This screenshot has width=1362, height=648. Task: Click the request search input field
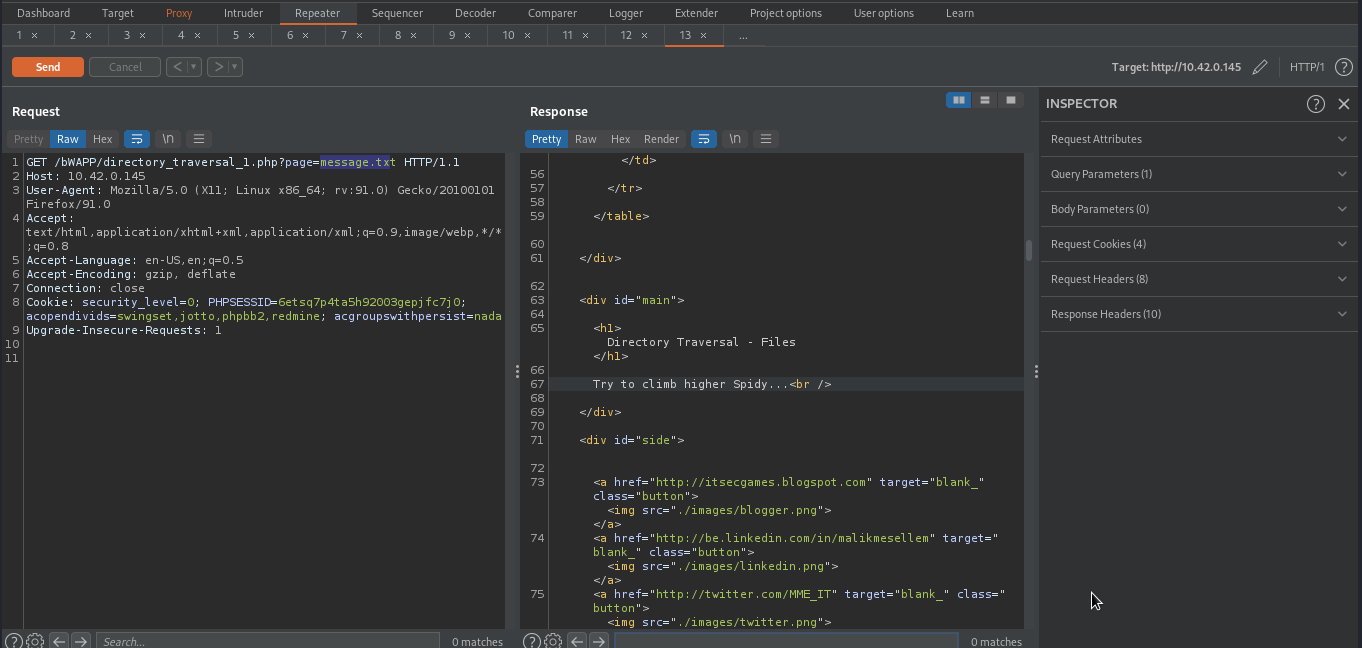[267, 641]
